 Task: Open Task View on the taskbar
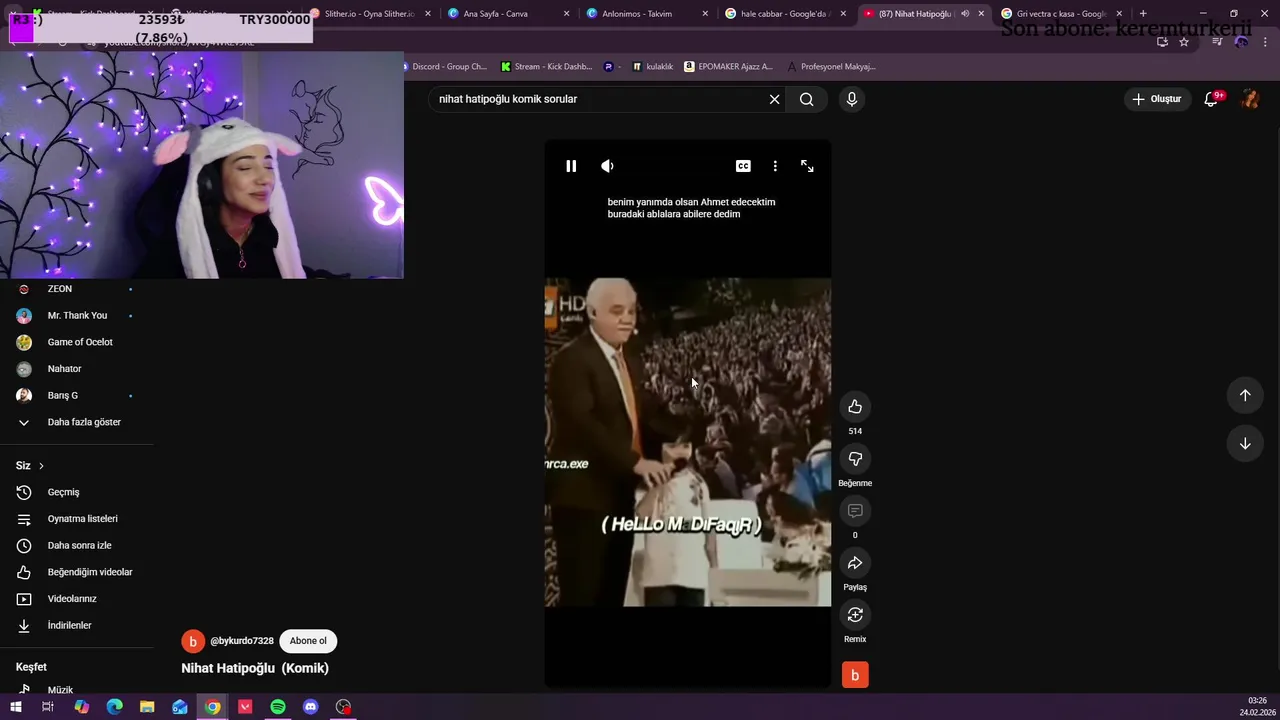[x=48, y=707]
